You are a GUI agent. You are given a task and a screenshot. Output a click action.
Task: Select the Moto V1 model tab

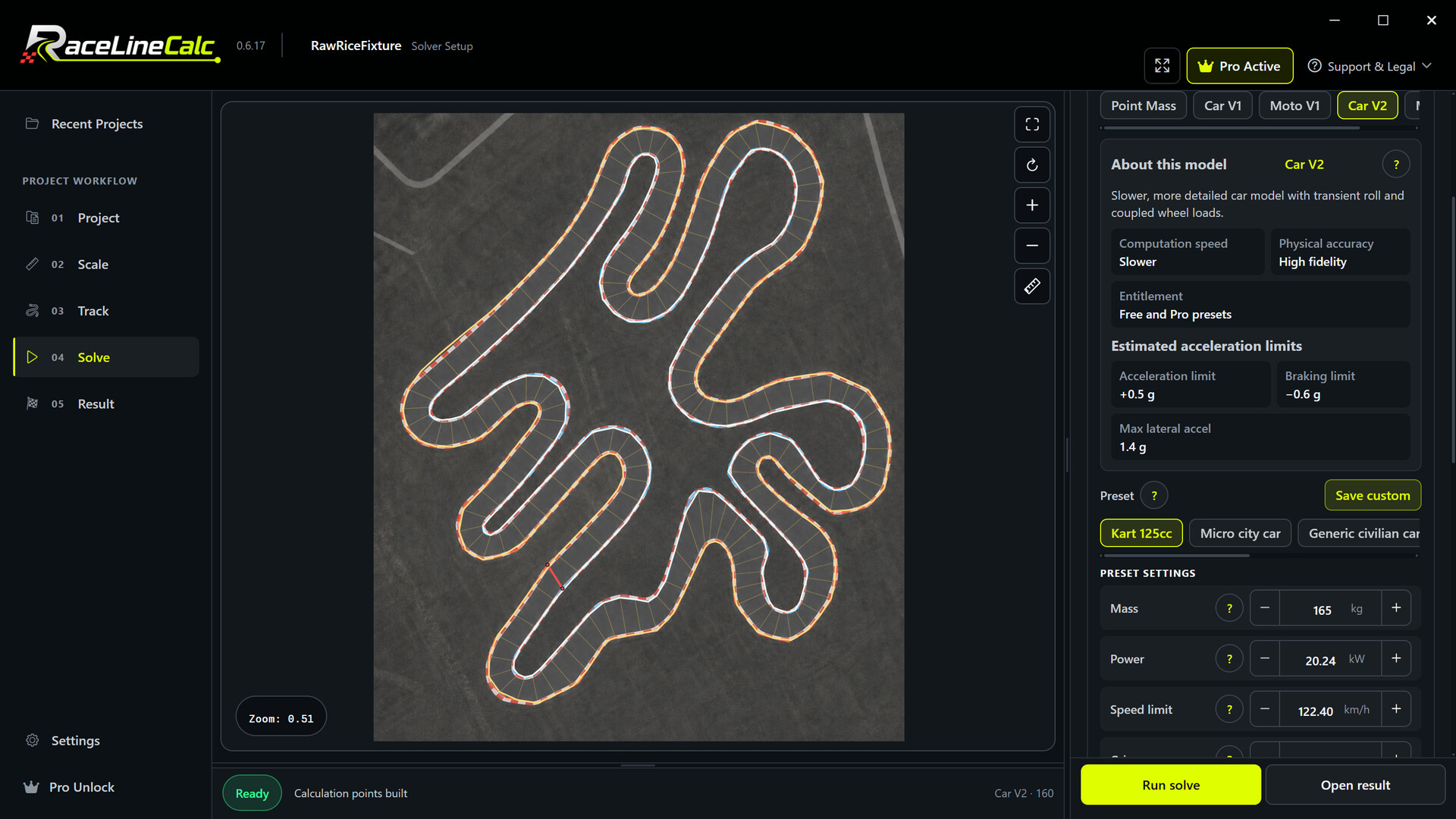[1294, 105]
